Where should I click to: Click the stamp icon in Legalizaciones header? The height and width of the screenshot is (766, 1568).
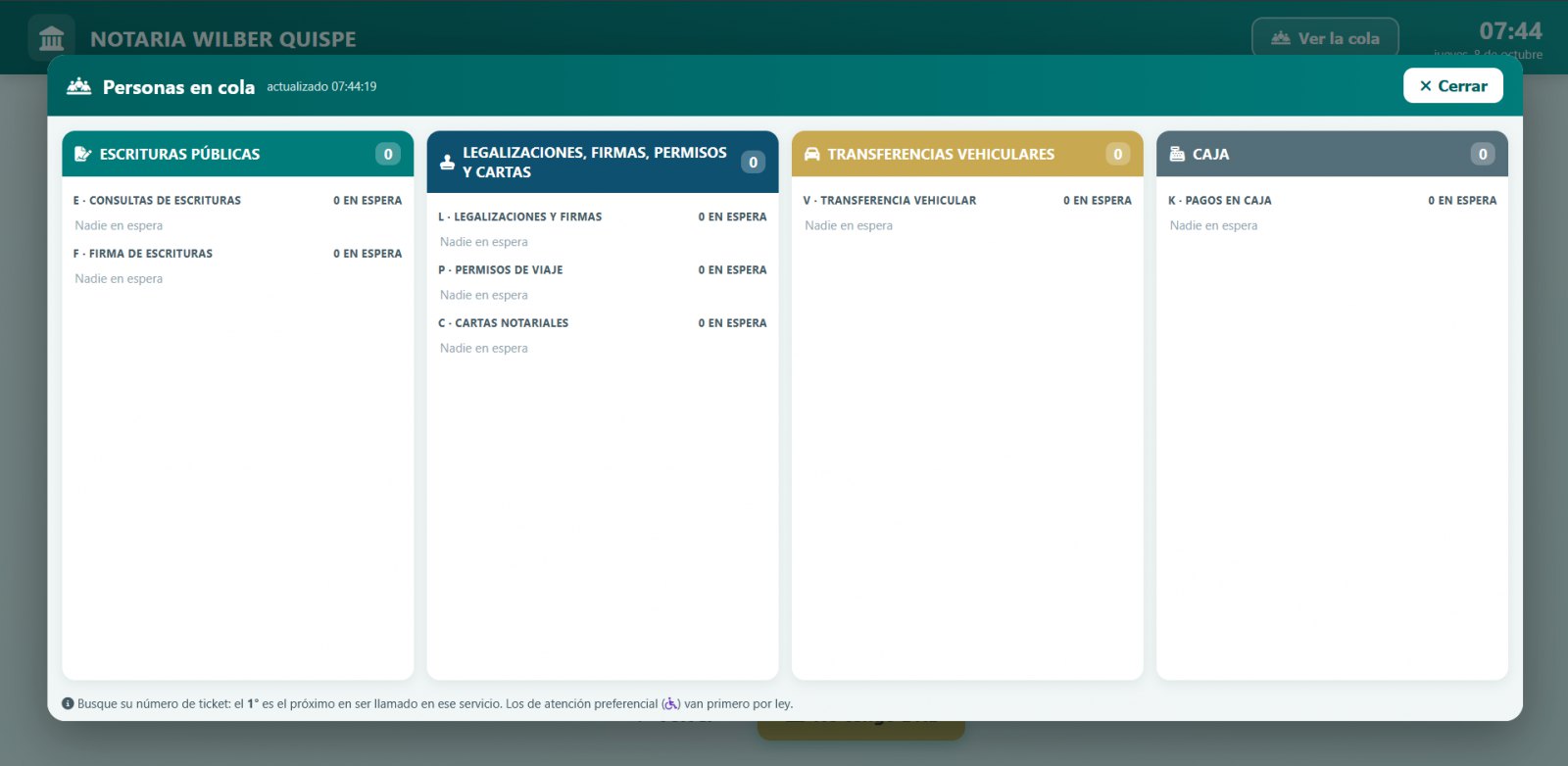[447, 163]
